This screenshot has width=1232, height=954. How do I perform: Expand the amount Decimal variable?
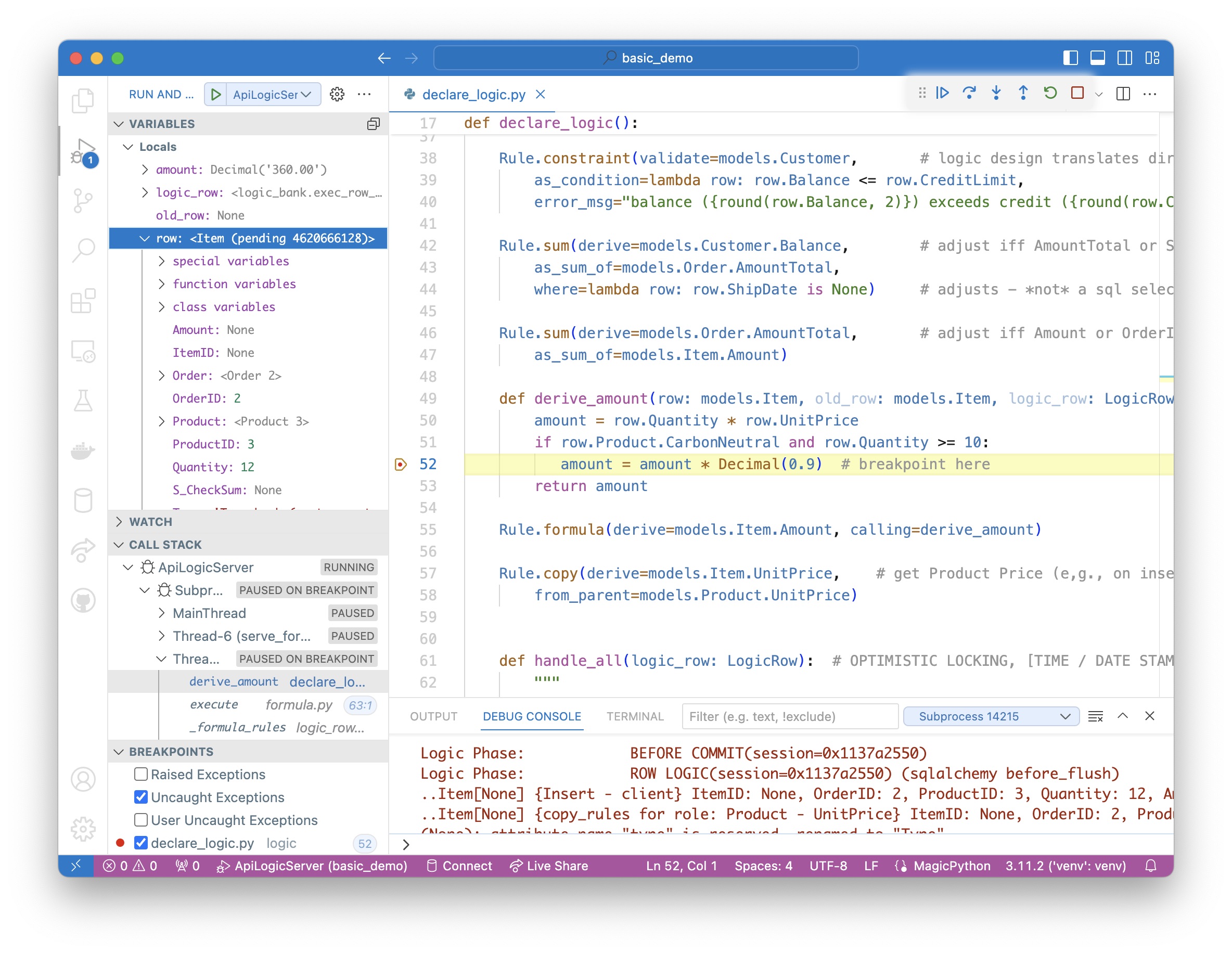tap(145, 169)
